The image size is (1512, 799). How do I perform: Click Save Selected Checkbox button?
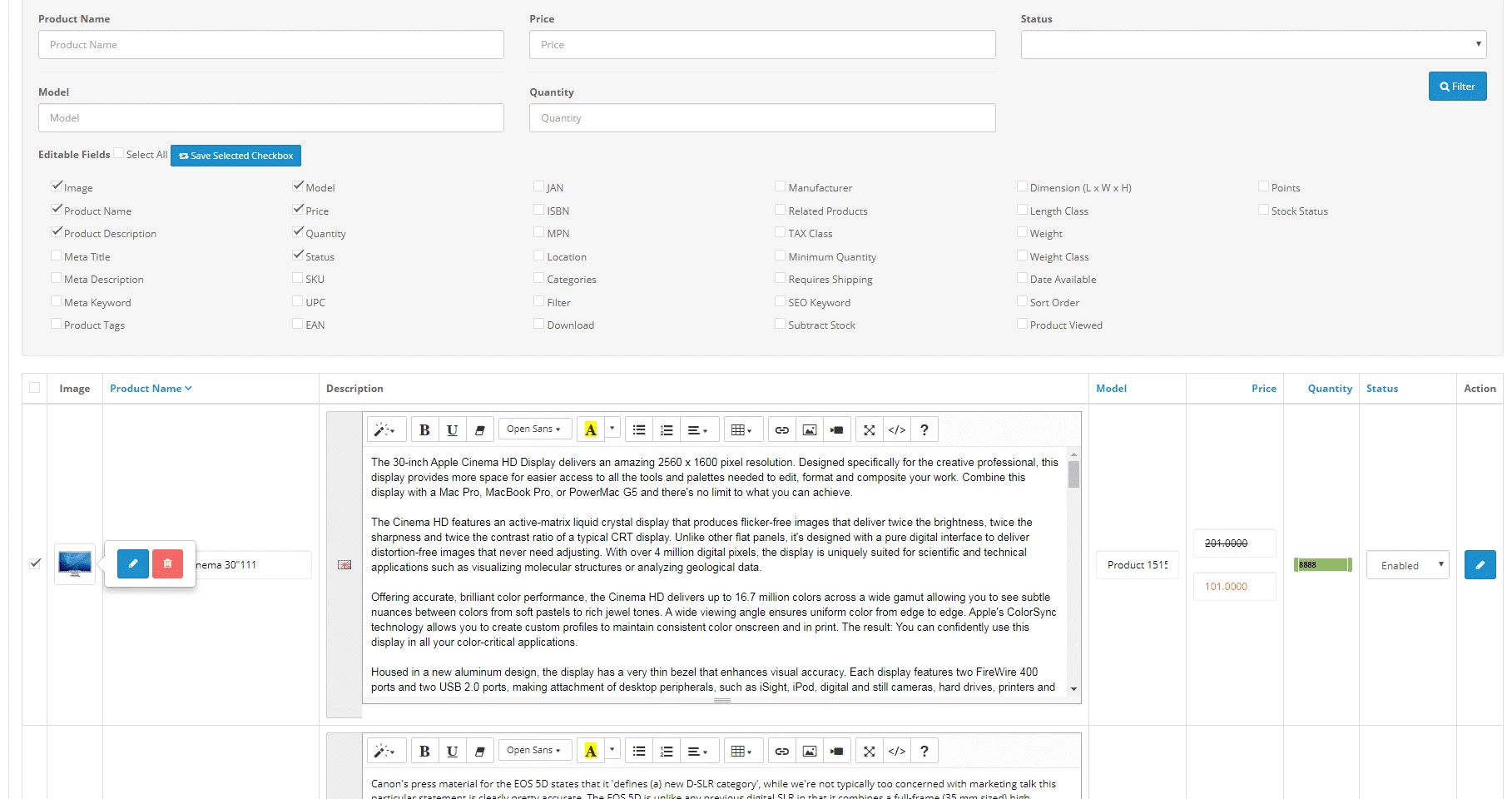click(x=235, y=156)
